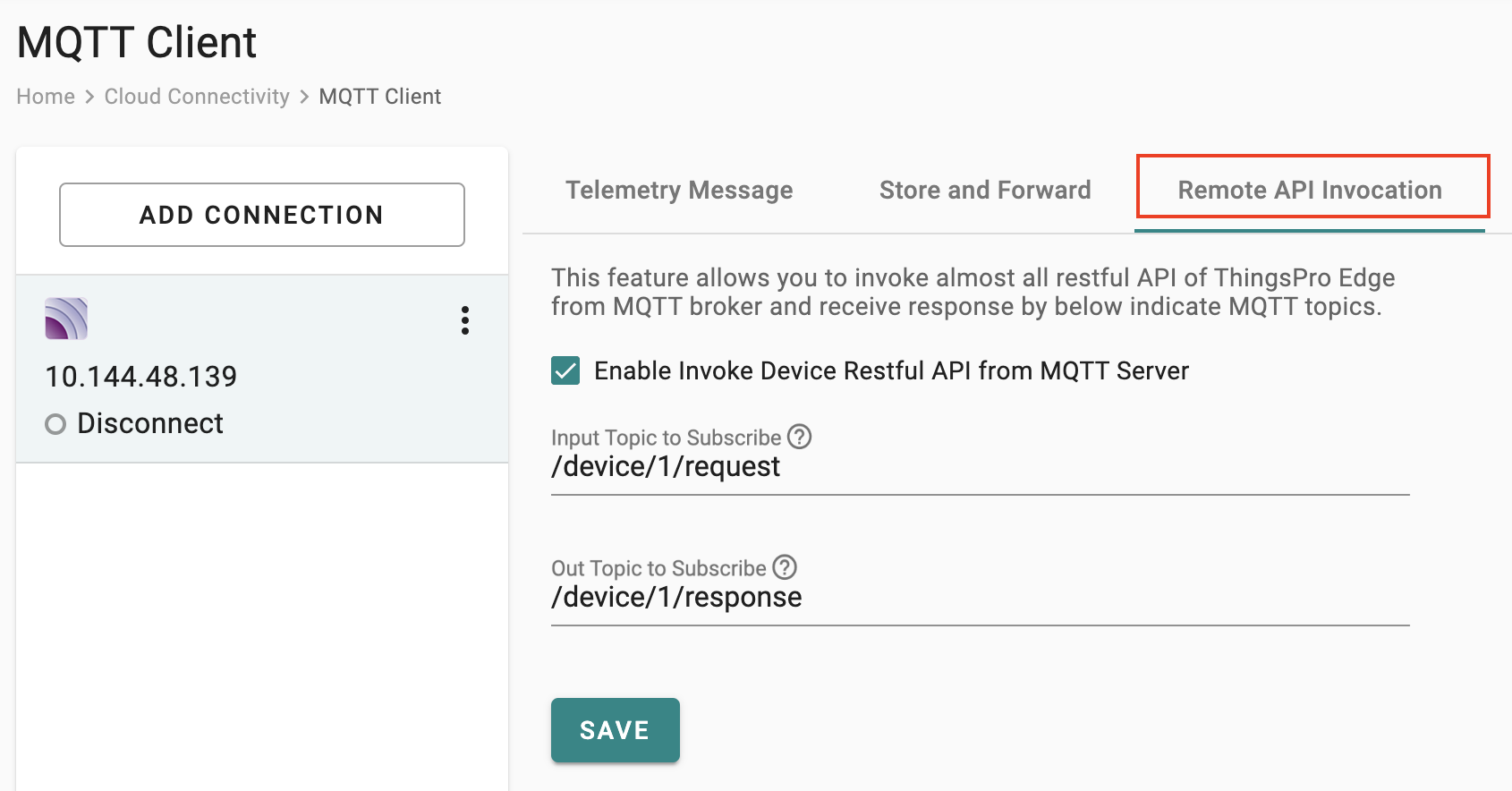Open the three-dot menu for connection 10.144.48.139

point(464,320)
